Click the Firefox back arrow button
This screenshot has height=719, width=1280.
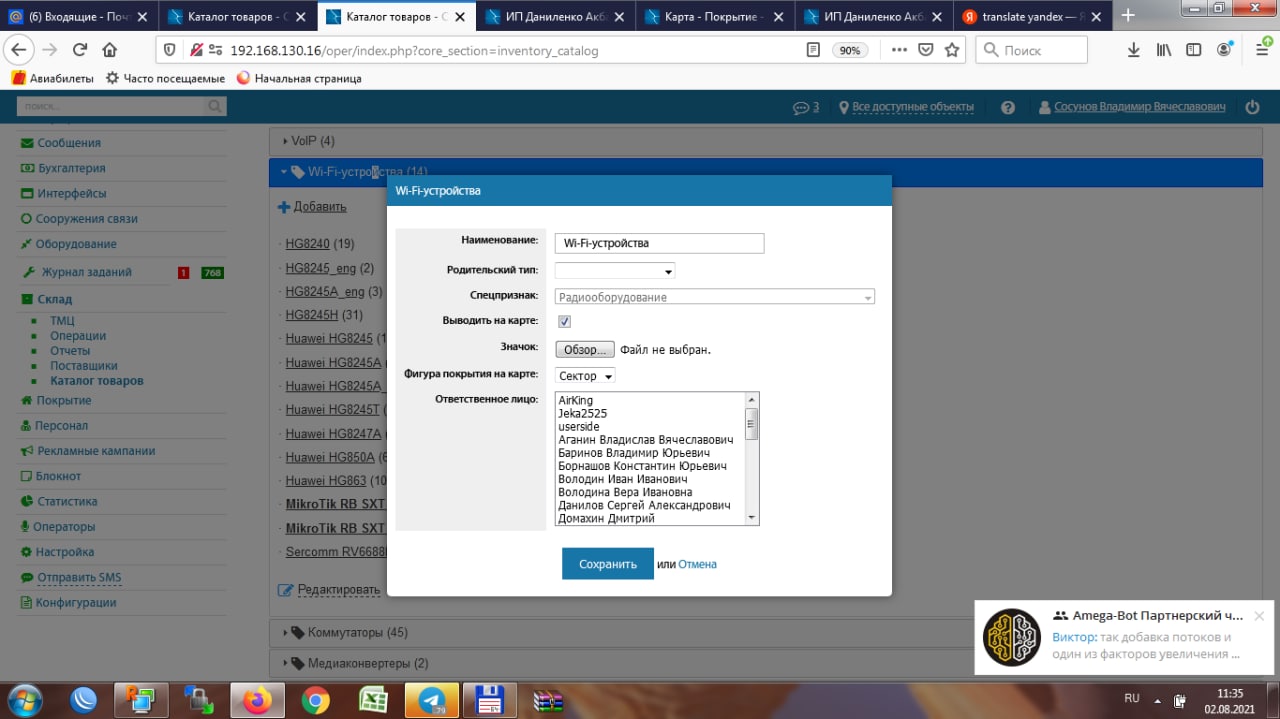coord(20,50)
